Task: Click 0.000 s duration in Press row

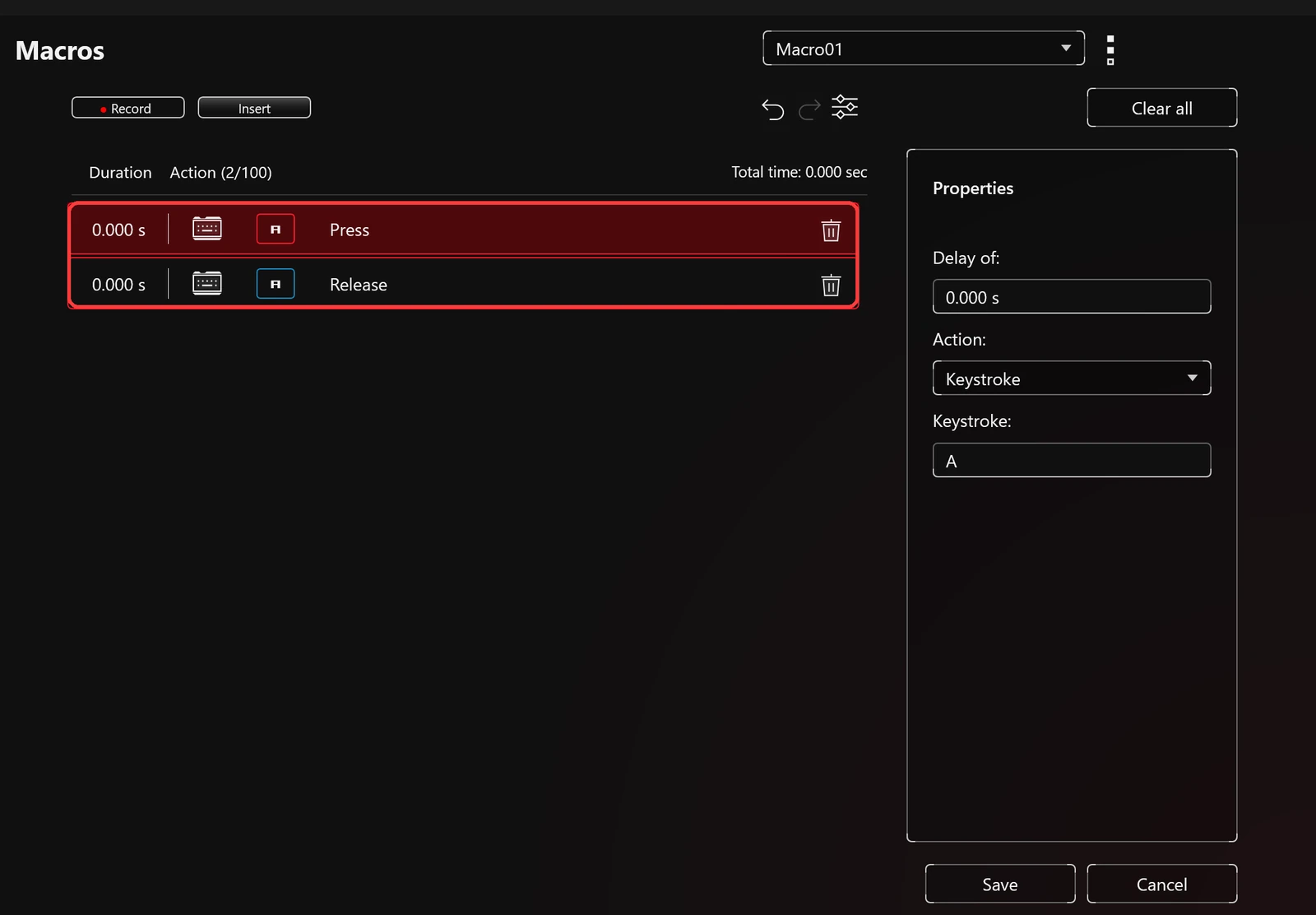Action: (x=118, y=230)
